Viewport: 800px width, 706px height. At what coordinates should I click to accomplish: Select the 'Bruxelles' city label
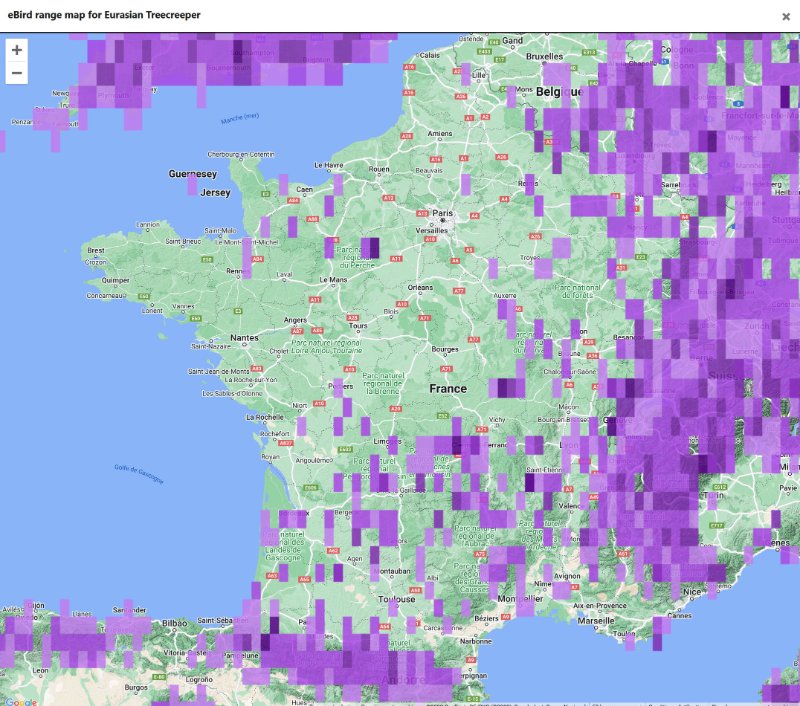[x=544, y=56]
